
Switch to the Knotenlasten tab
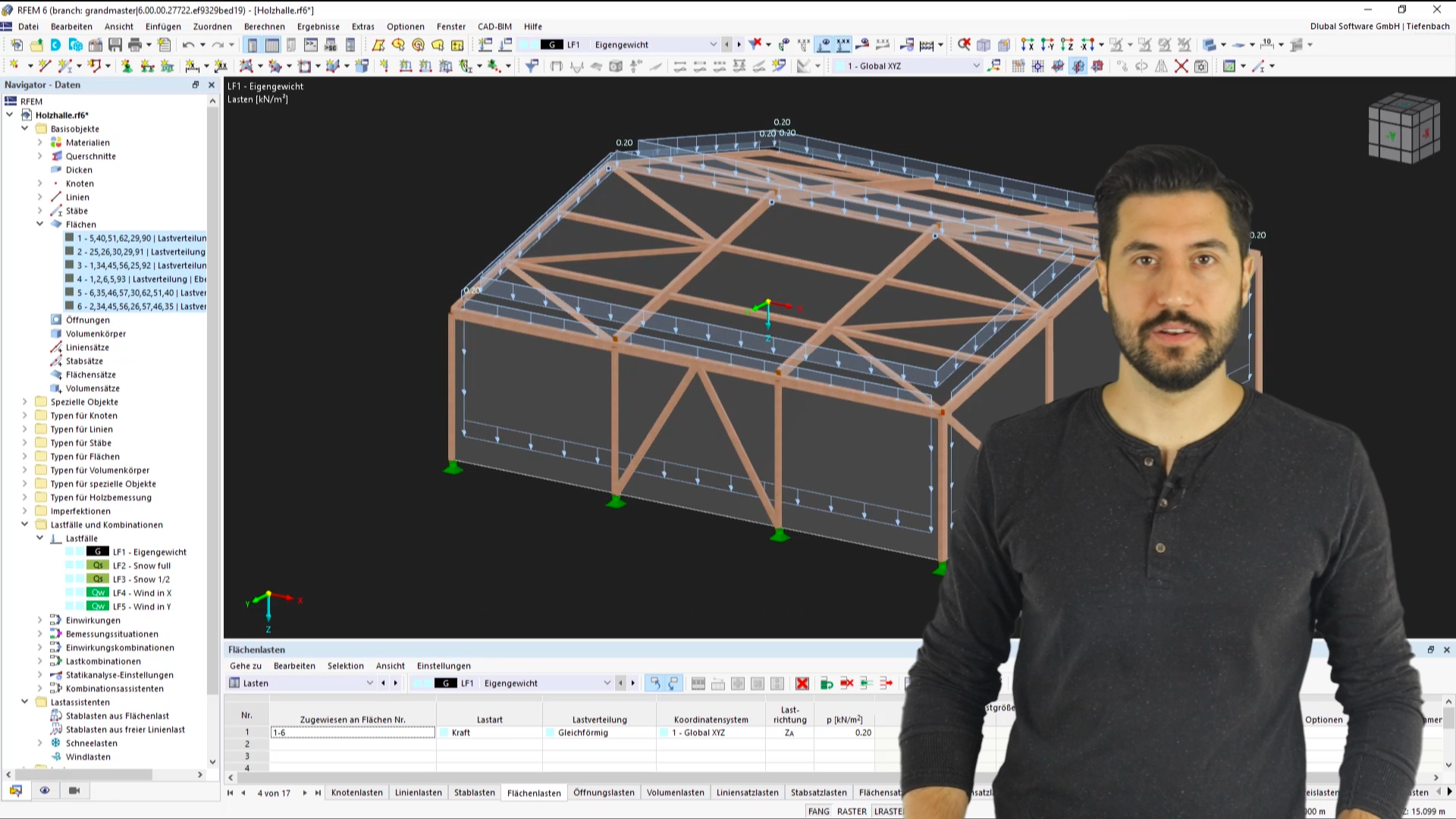click(x=358, y=792)
